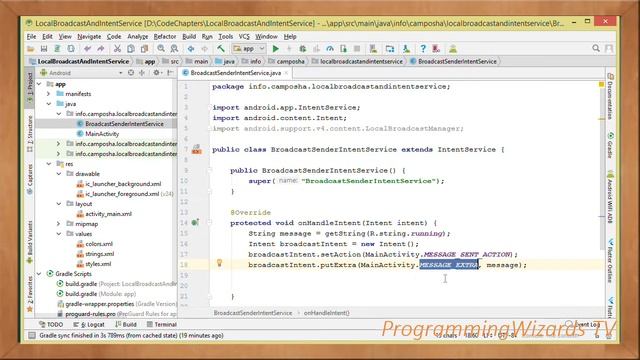
Task: Open the Build tool window
Action: [126, 324]
